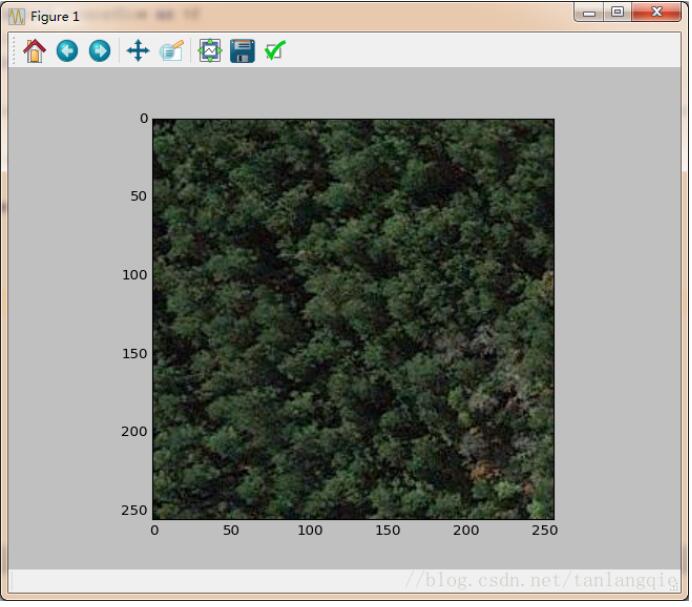Click the x-axis tick label 250
Viewport: 692px width, 607px height.
[544, 530]
